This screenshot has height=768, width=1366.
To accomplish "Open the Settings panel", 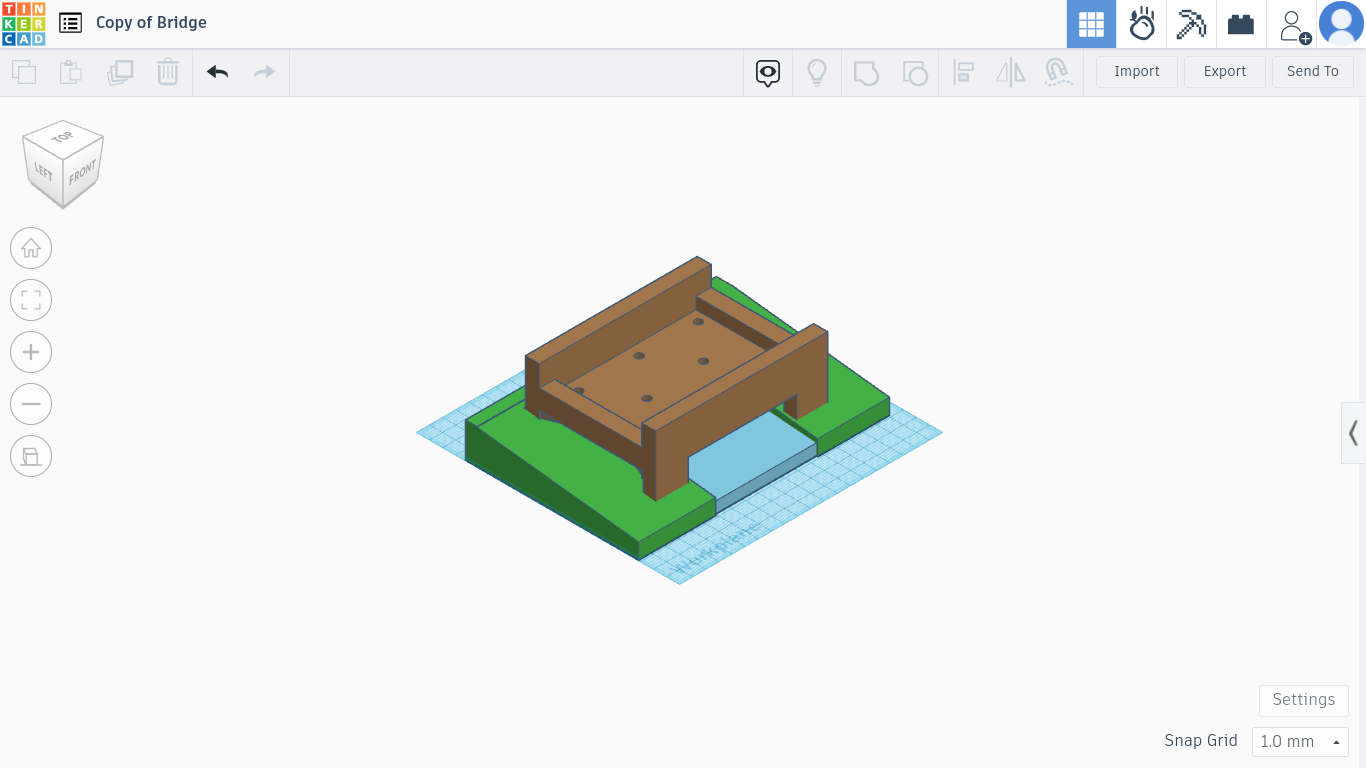I will (1303, 700).
